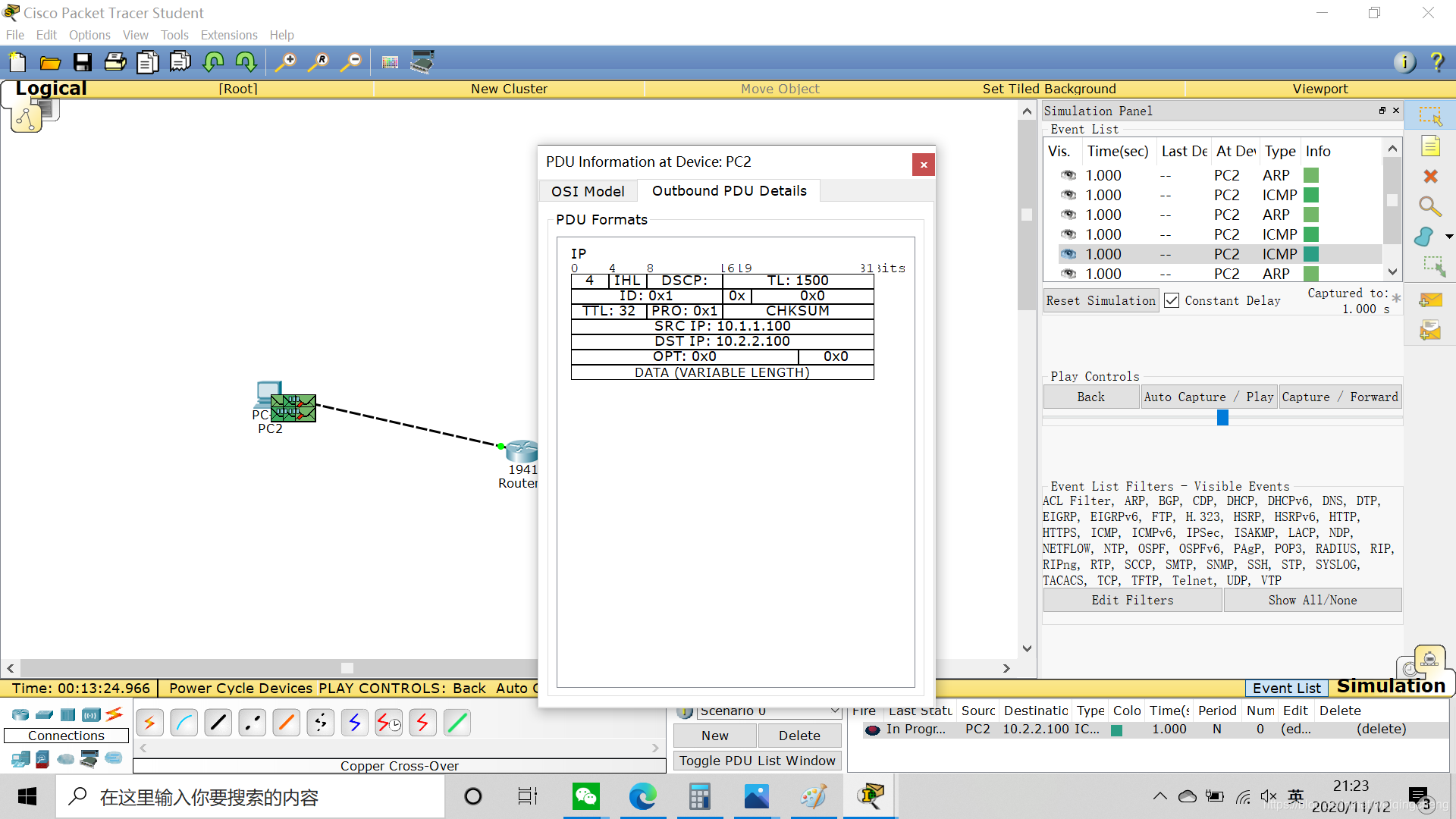Viewport: 1456px width, 819px height.
Task: Open Network Information via info icon
Action: 1404,62
